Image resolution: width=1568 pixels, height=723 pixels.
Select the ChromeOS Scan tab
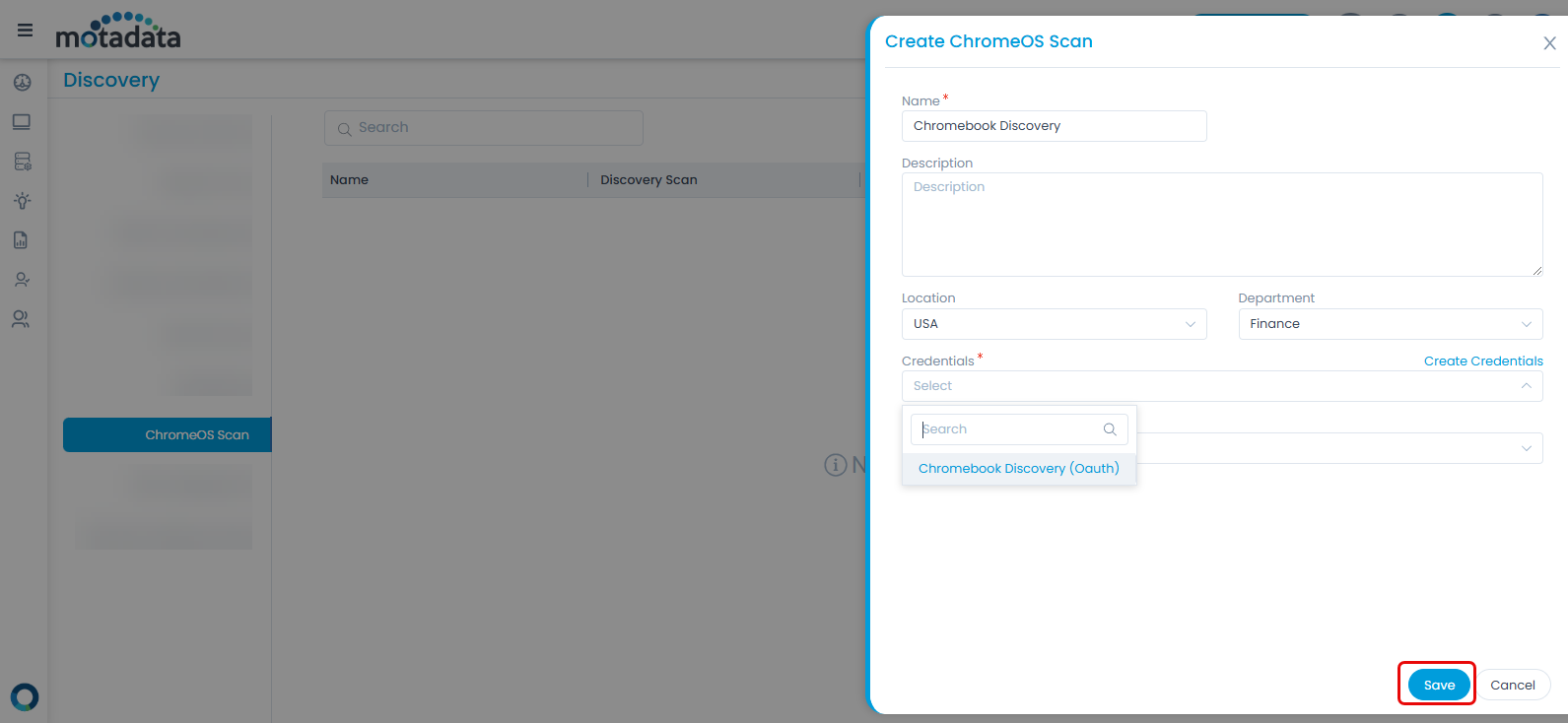[x=168, y=434]
